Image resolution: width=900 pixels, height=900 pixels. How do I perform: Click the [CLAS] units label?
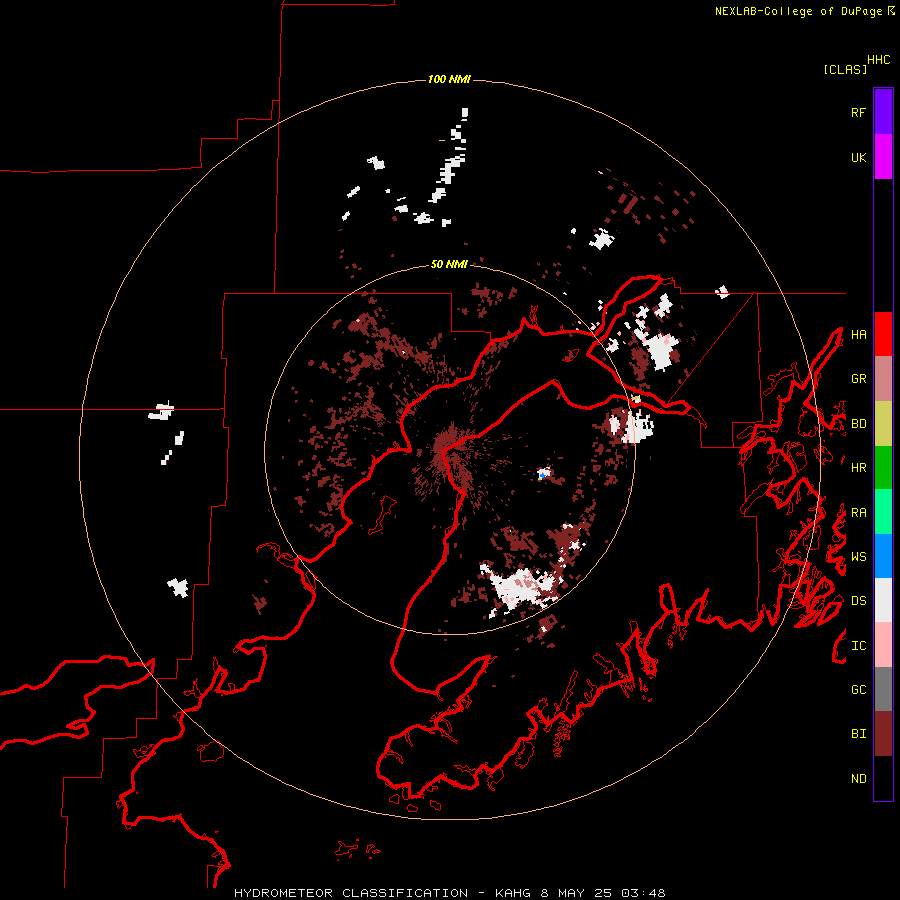(845, 69)
